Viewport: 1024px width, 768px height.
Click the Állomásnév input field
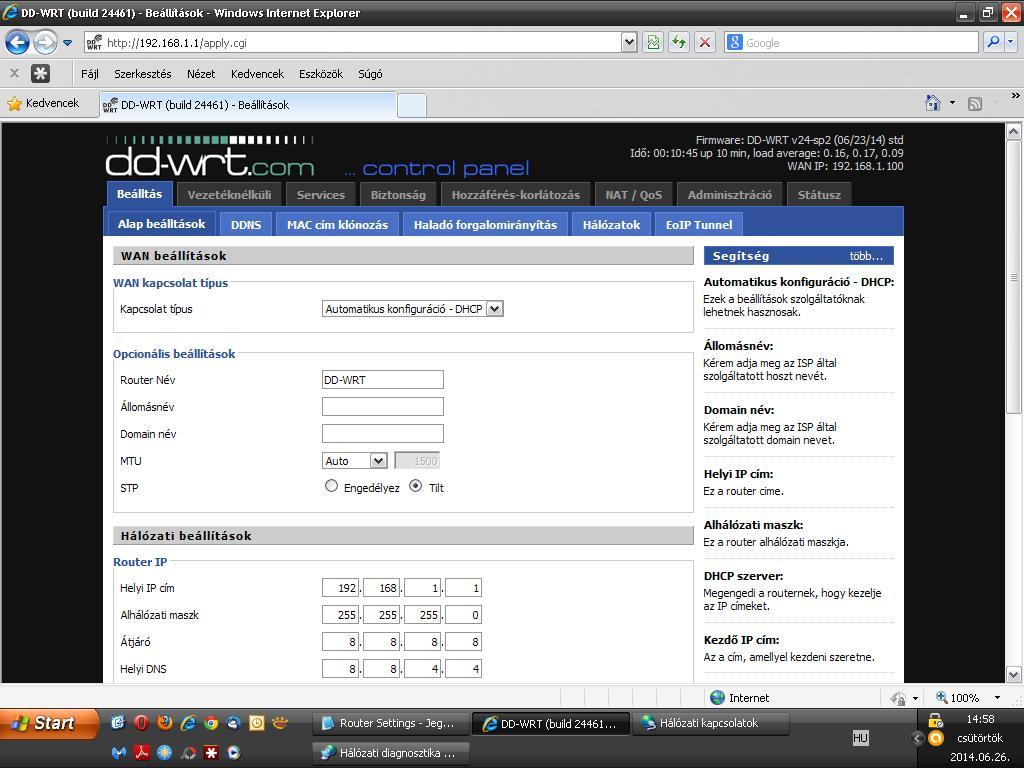[x=383, y=406]
